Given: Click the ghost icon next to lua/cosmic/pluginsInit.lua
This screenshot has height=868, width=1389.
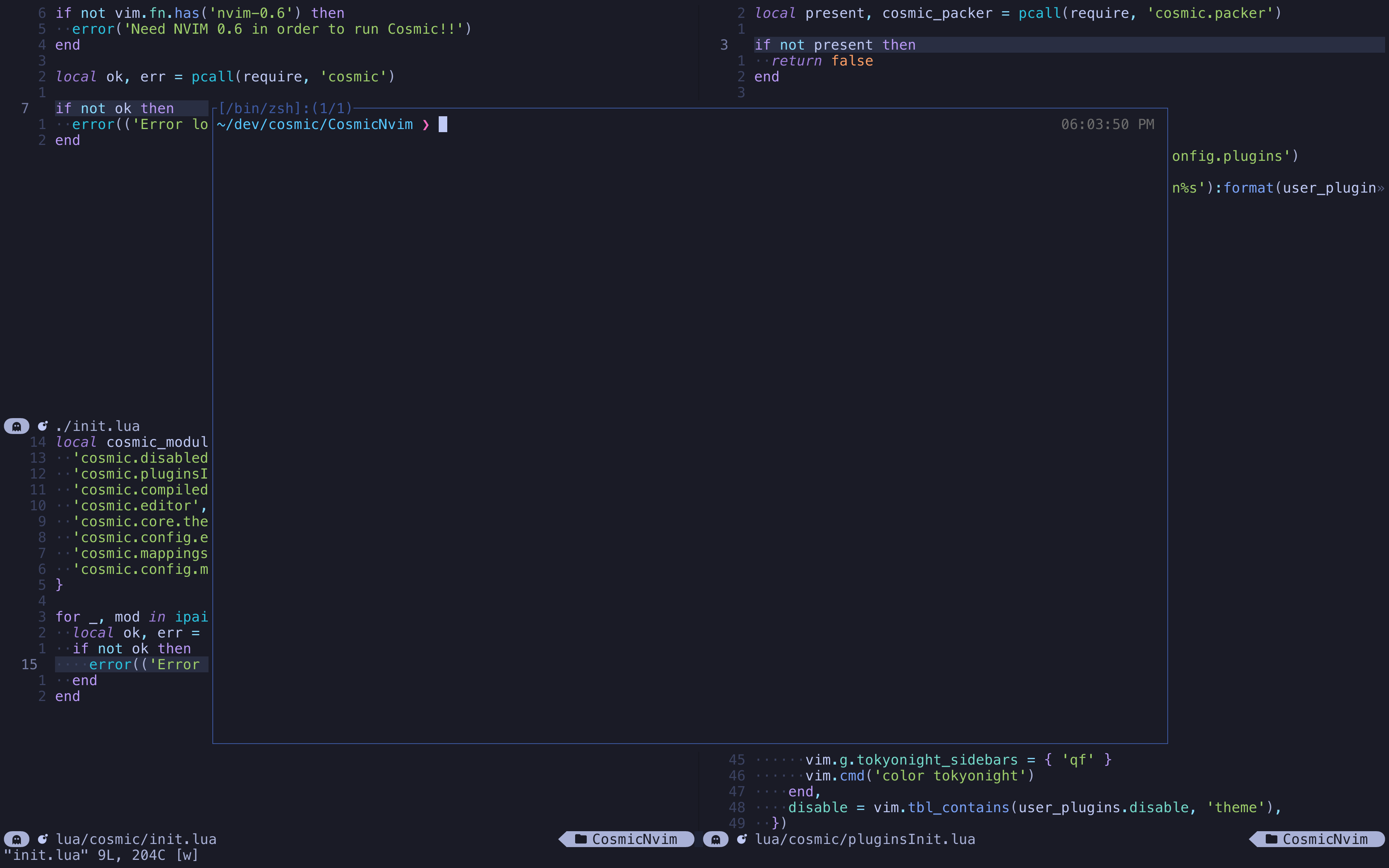Looking at the screenshot, I should [x=717, y=839].
